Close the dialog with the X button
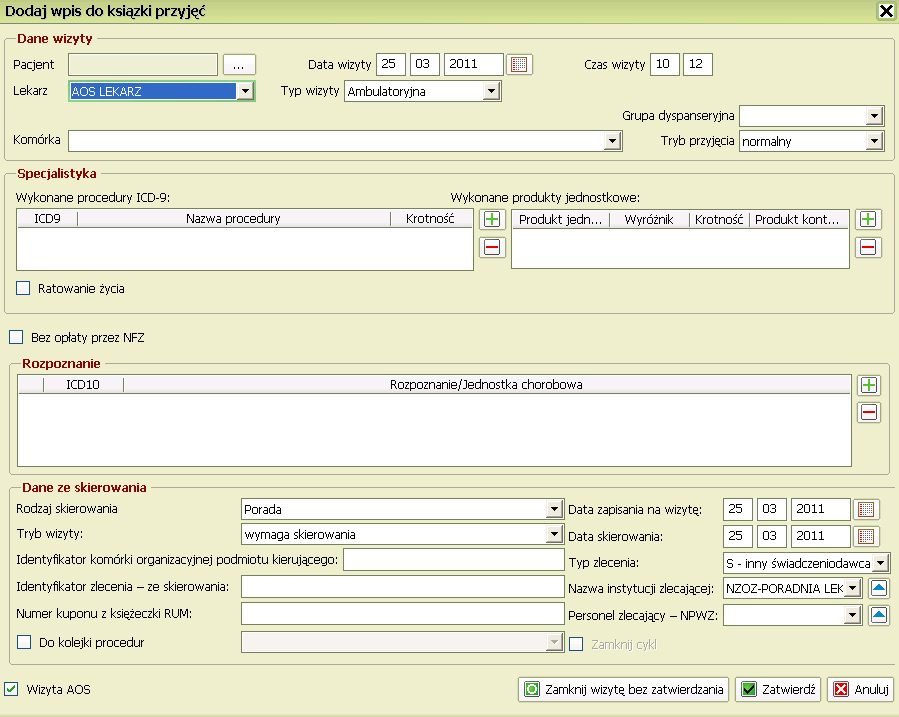Image resolution: width=899 pixels, height=717 pixels. 886,11
